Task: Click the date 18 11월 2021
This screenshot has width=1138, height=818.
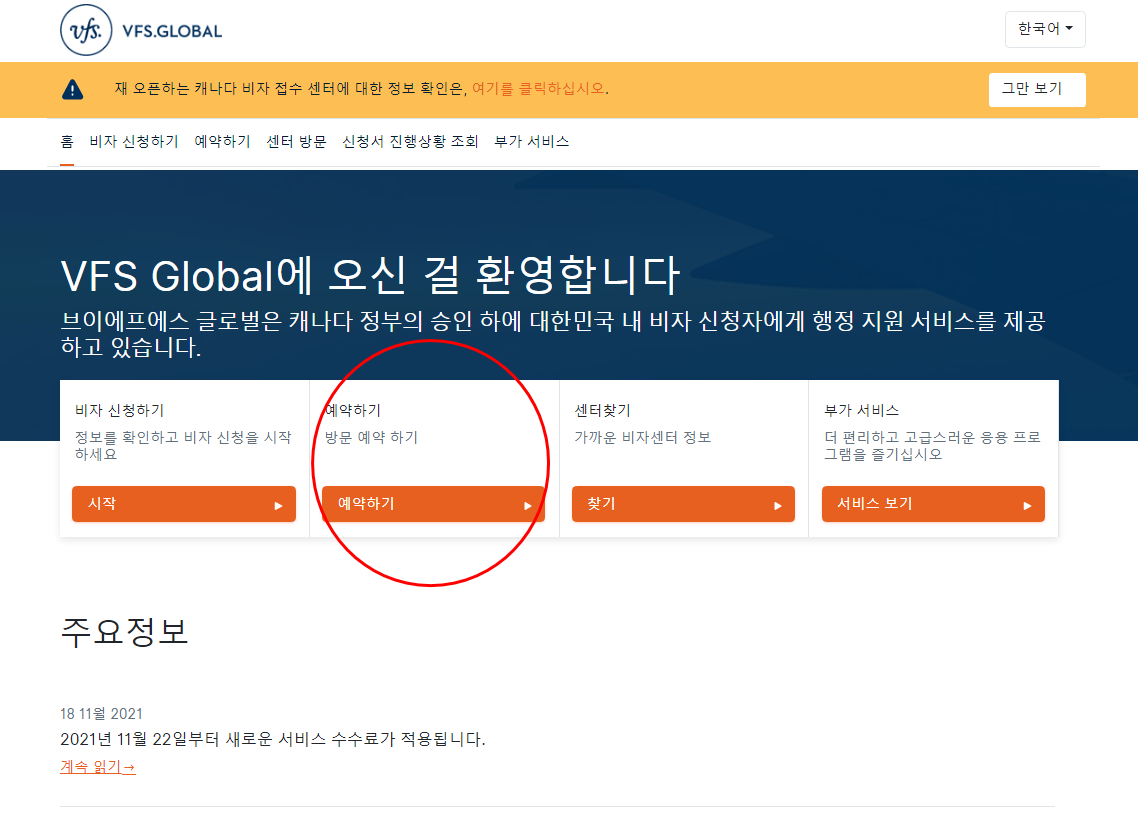Action: click(101, 713)
